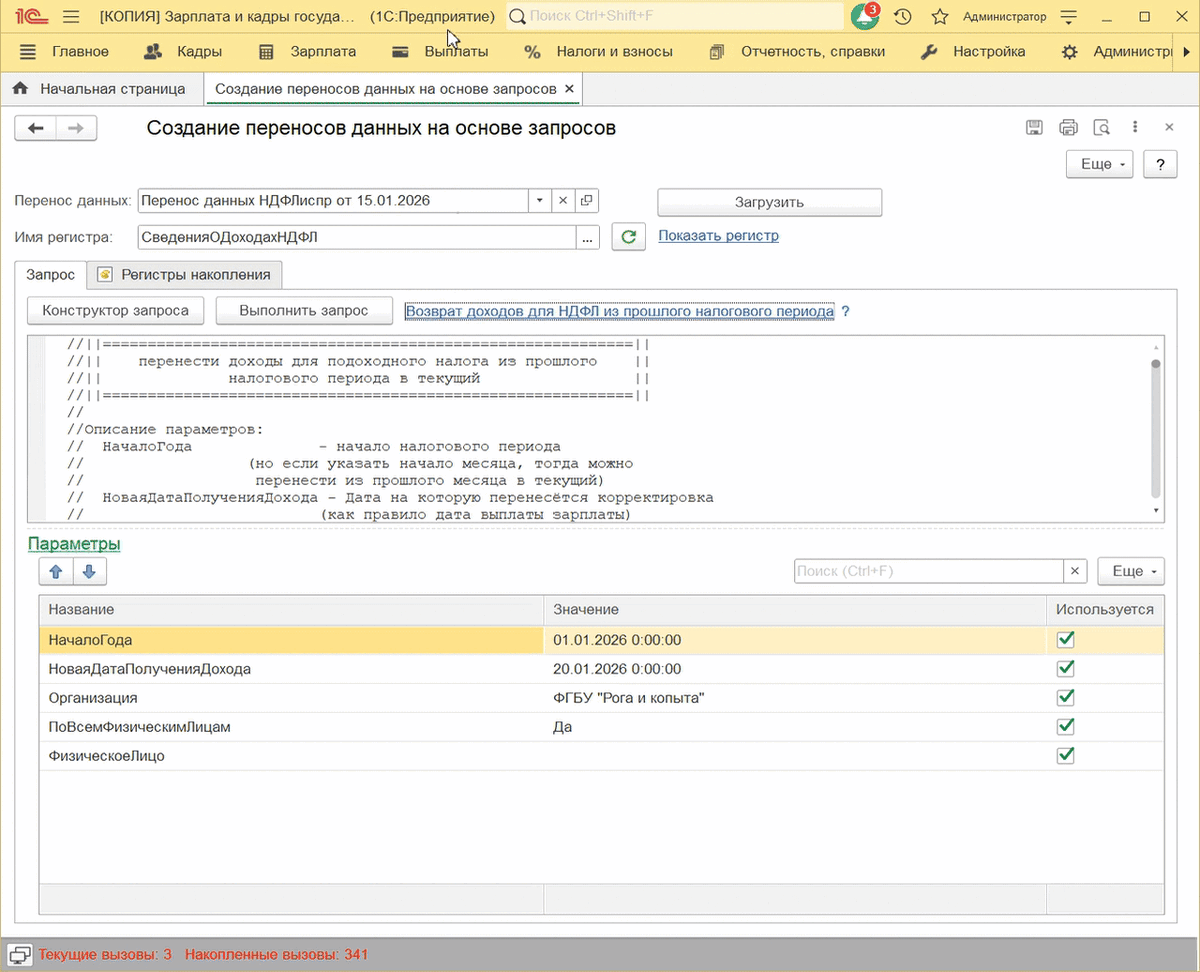1200x972 pixels.
Task: Open the Еще menu beside the parameters search
Action: tap(1131, 571)
